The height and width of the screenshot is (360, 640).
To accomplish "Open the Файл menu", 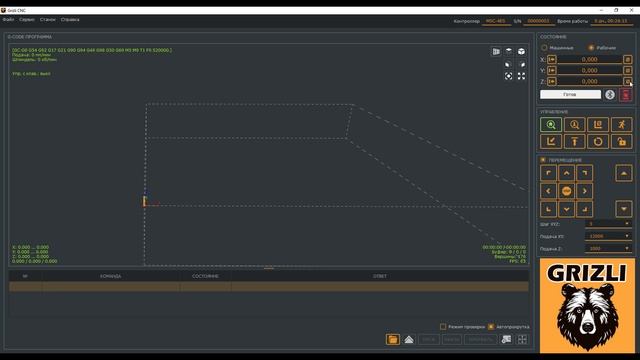I will [8, 20].
